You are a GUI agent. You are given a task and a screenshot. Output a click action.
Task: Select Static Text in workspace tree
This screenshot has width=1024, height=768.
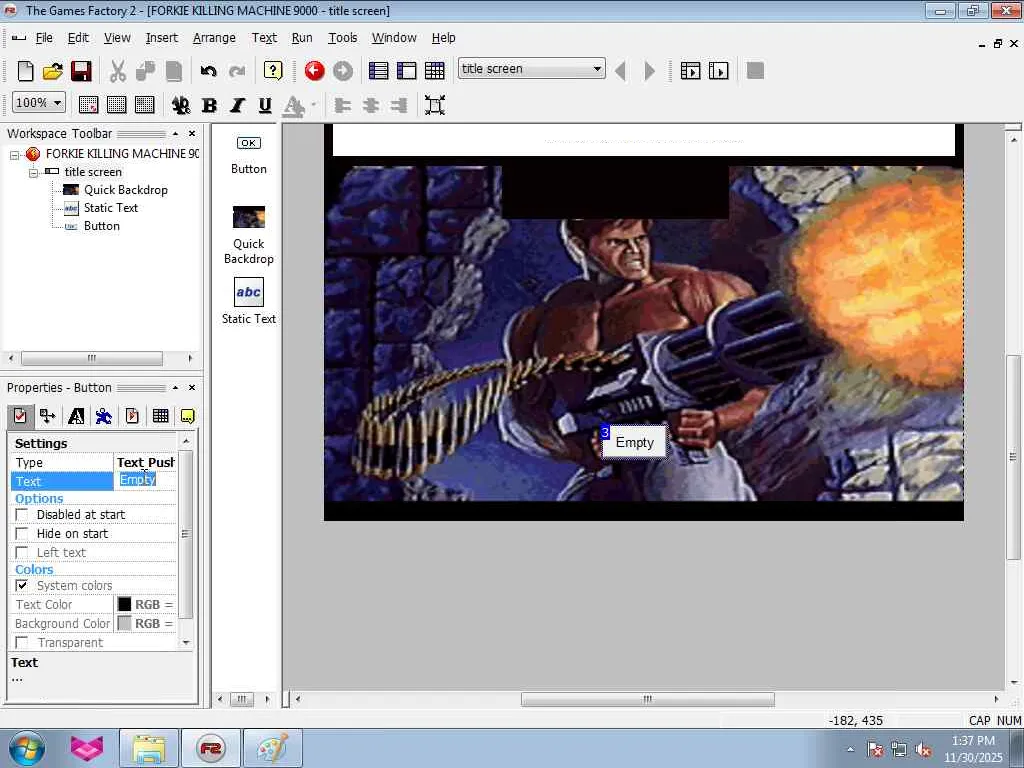click(110, 208)
